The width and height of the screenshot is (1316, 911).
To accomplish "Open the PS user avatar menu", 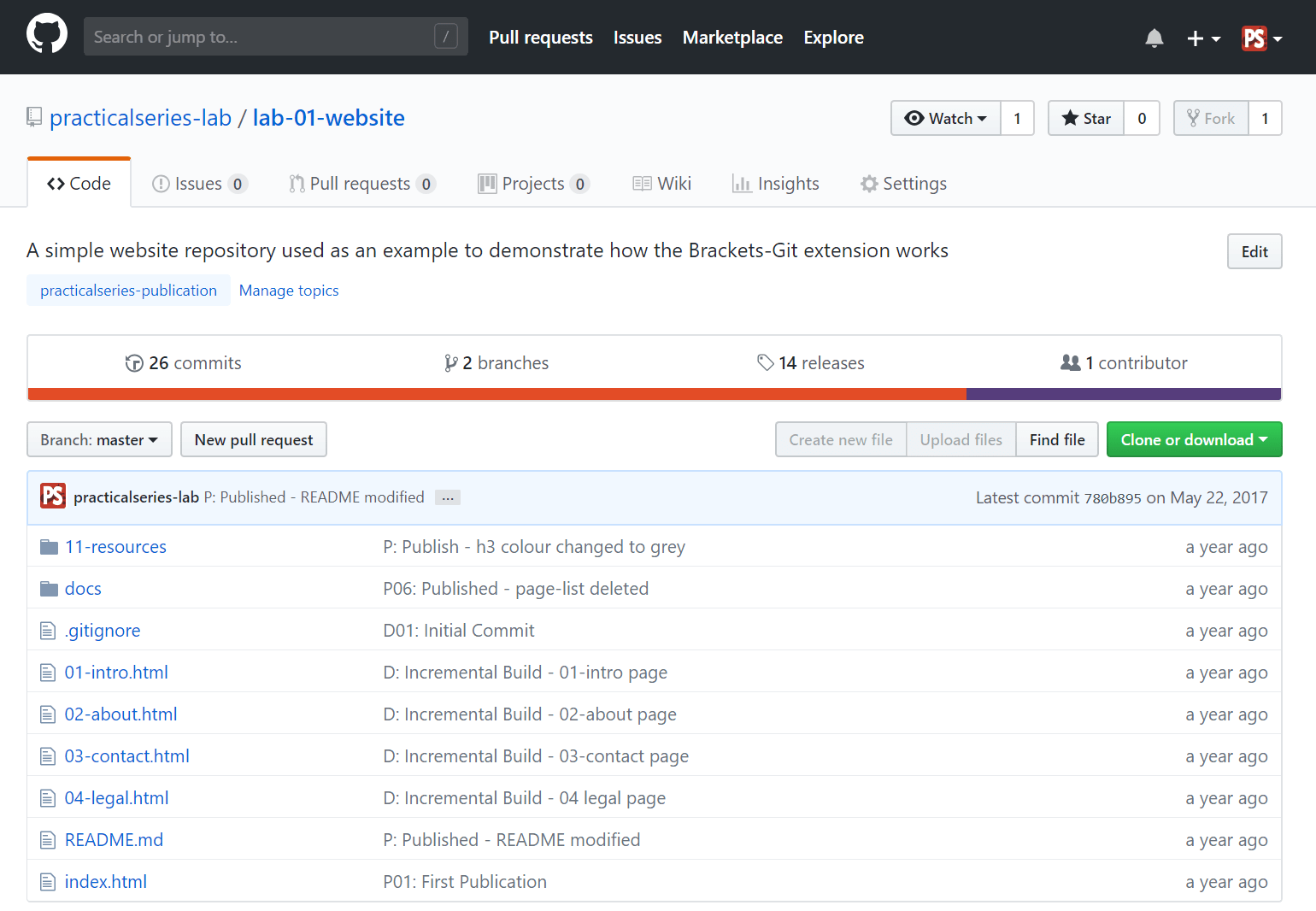I will [x=1262, y=38].
